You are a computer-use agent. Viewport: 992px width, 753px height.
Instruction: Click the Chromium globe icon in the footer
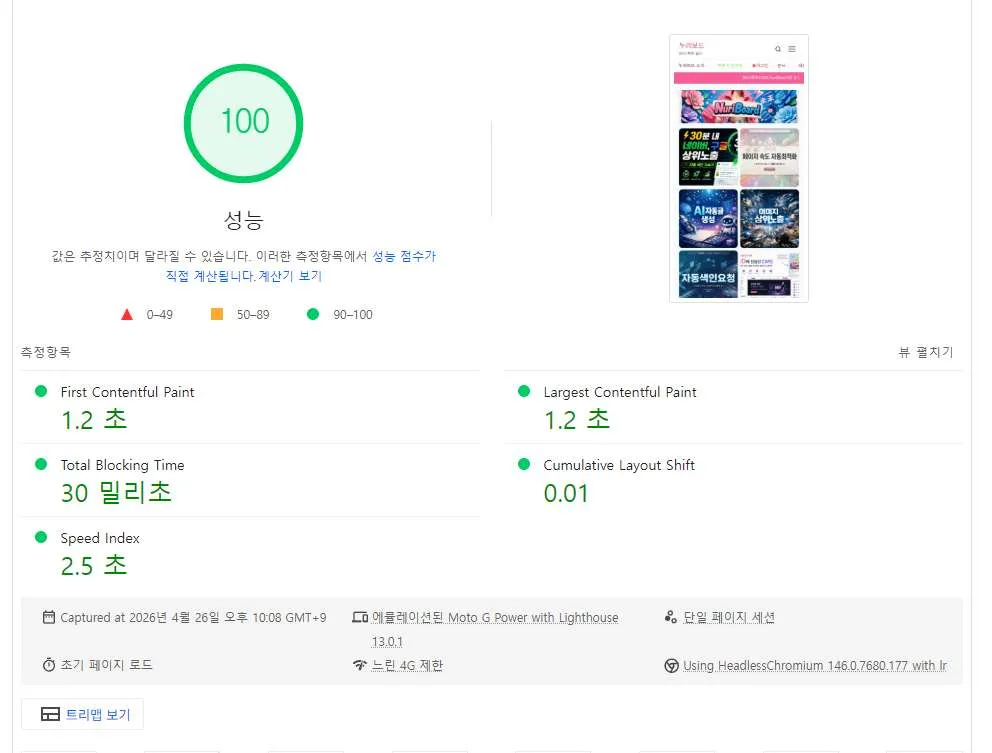(670, 664)
